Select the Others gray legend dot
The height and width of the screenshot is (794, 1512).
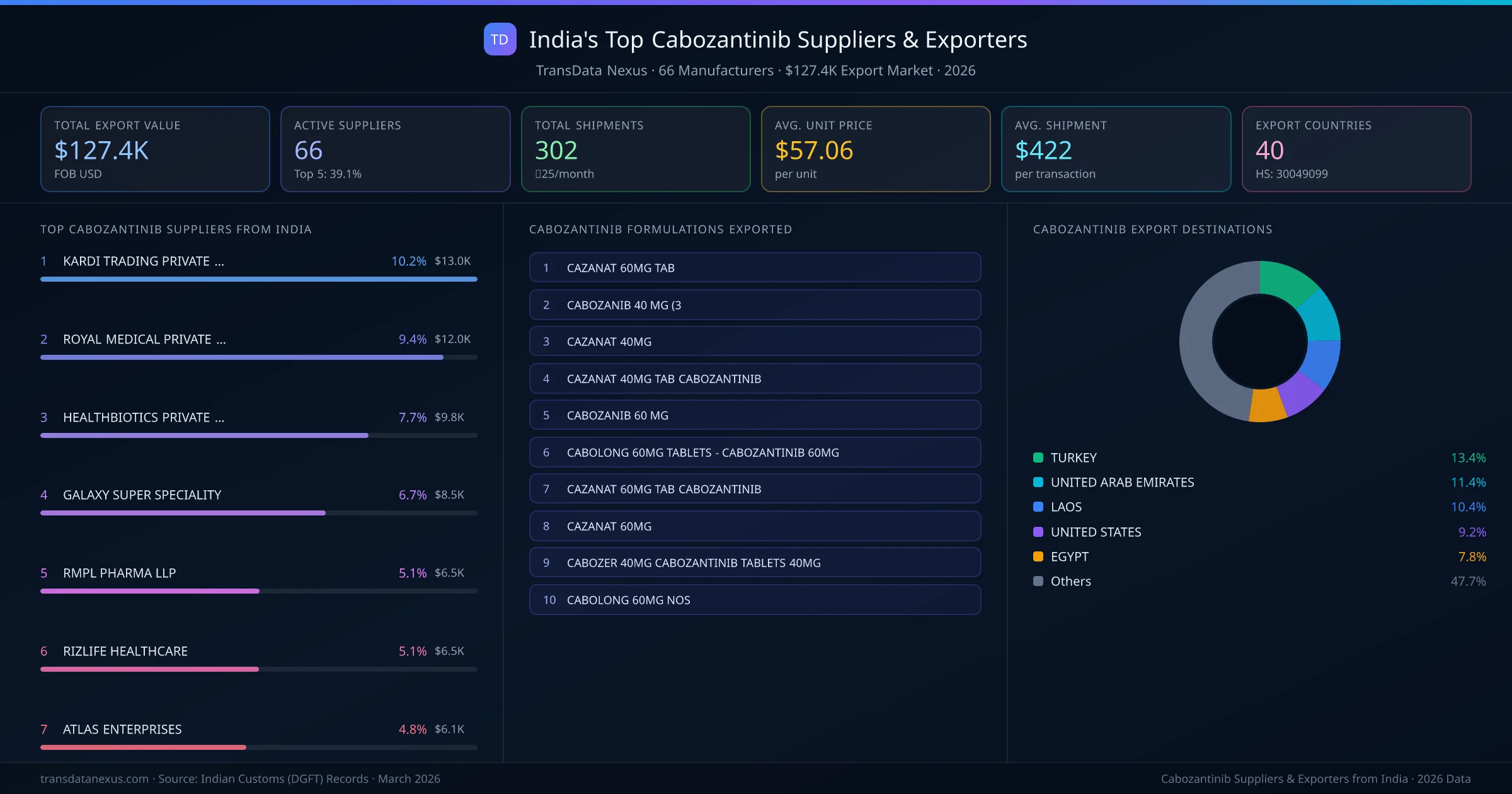click(1037, 581)
